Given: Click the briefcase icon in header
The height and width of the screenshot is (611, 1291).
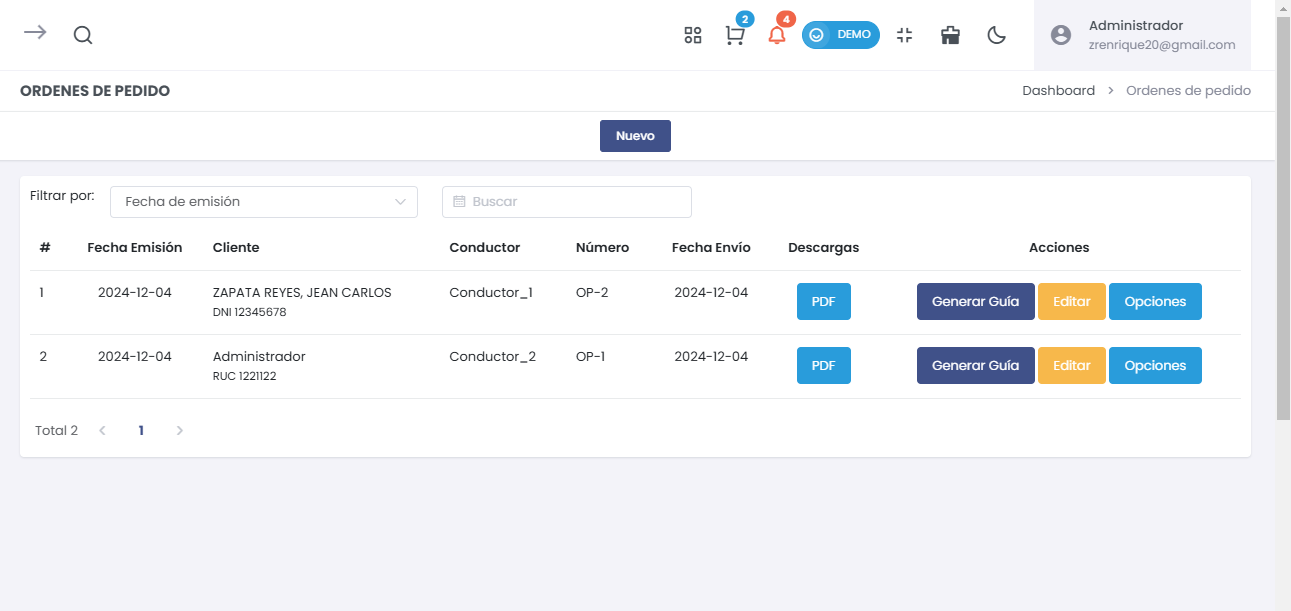Looking at the screenshot, I should [950, 35].
